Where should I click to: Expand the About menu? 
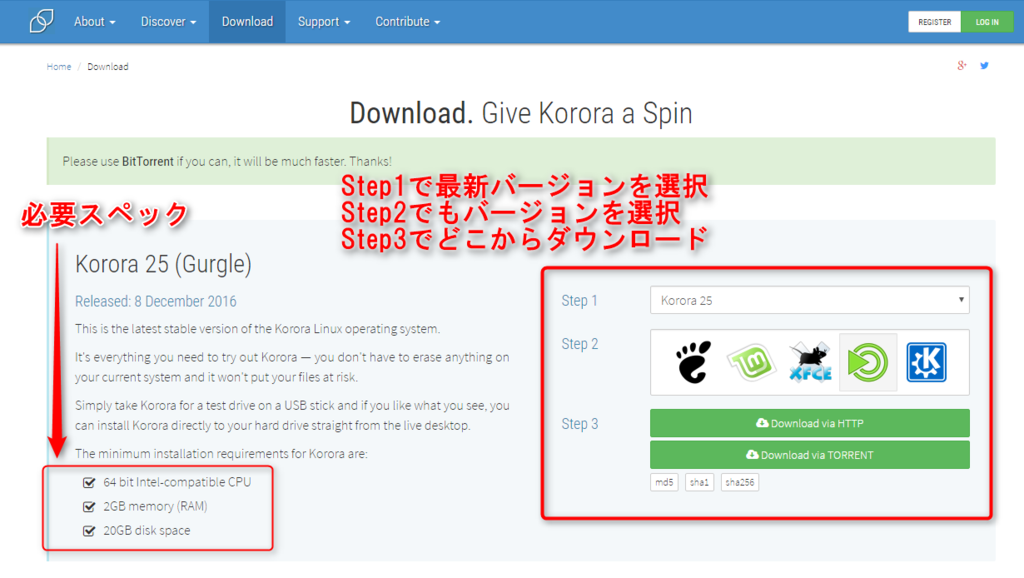95,22
